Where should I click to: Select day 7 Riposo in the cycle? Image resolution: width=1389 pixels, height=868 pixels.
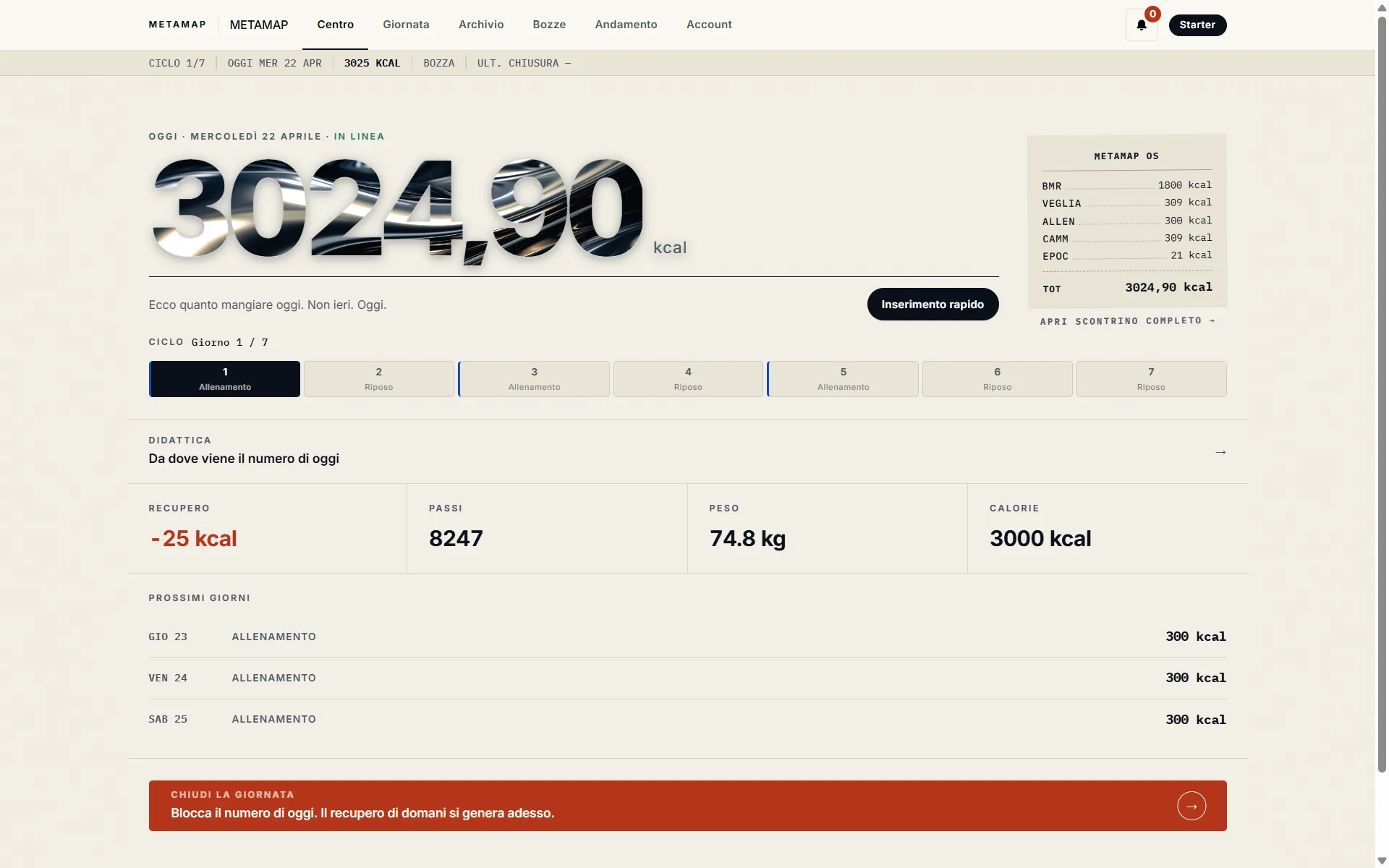(1151, 378)
